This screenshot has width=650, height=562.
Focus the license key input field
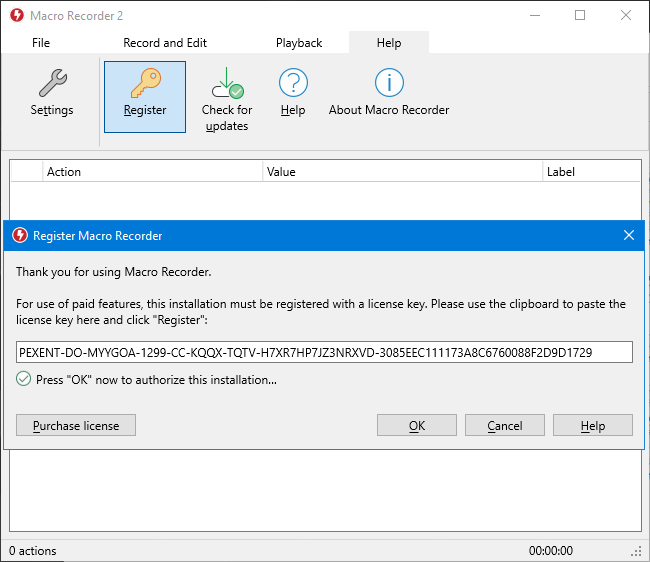click(324, 352)
